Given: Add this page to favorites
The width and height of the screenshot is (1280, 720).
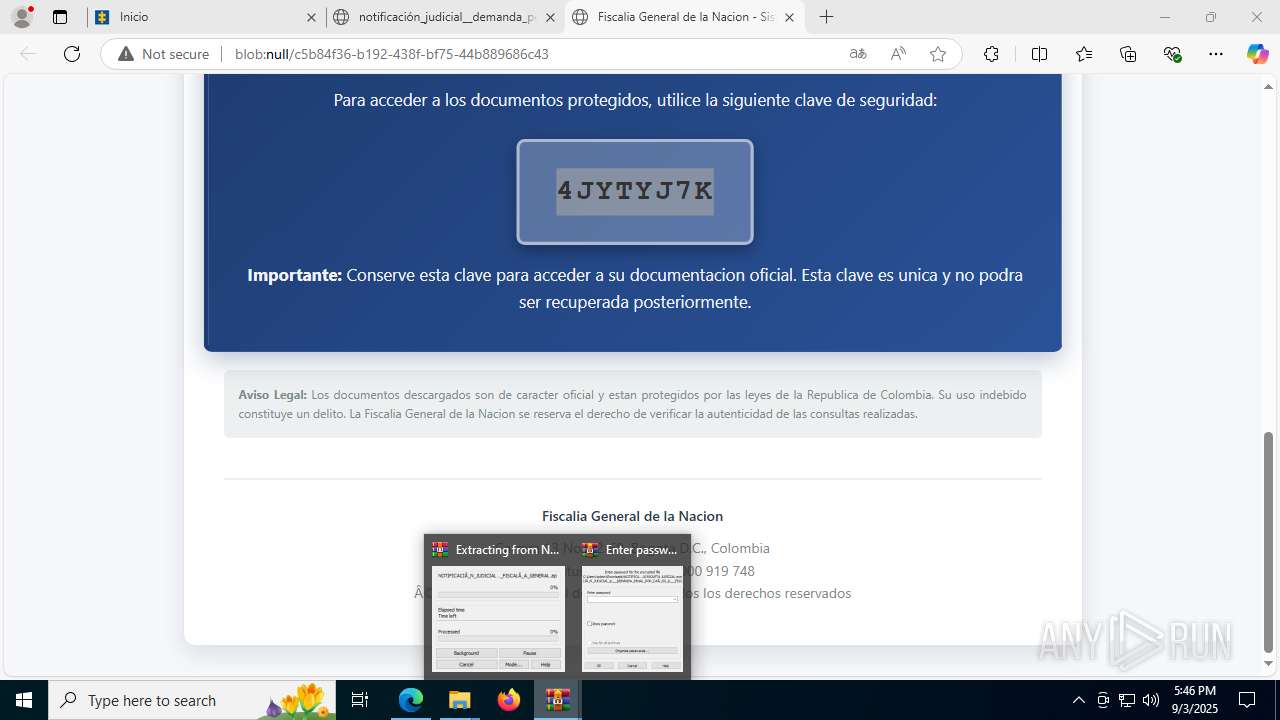Looking at the screenshot, I should (x=938, y=54).
